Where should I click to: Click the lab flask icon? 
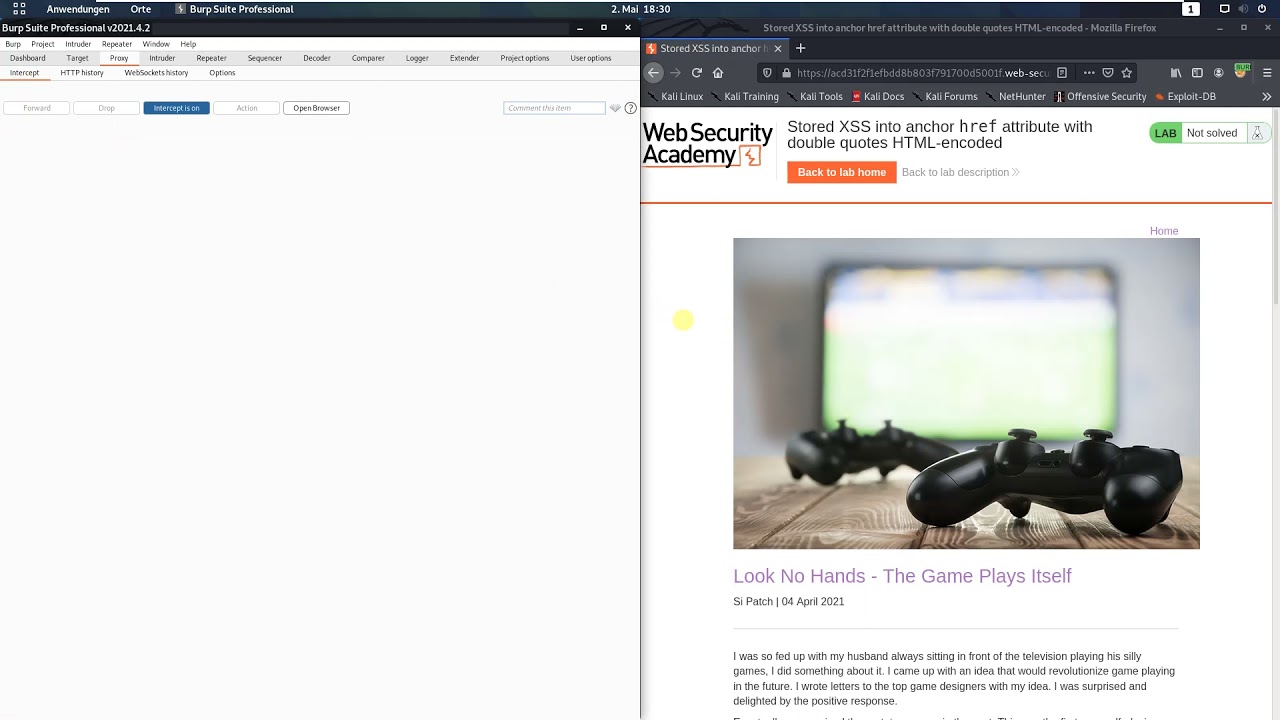pos(1257,133)
